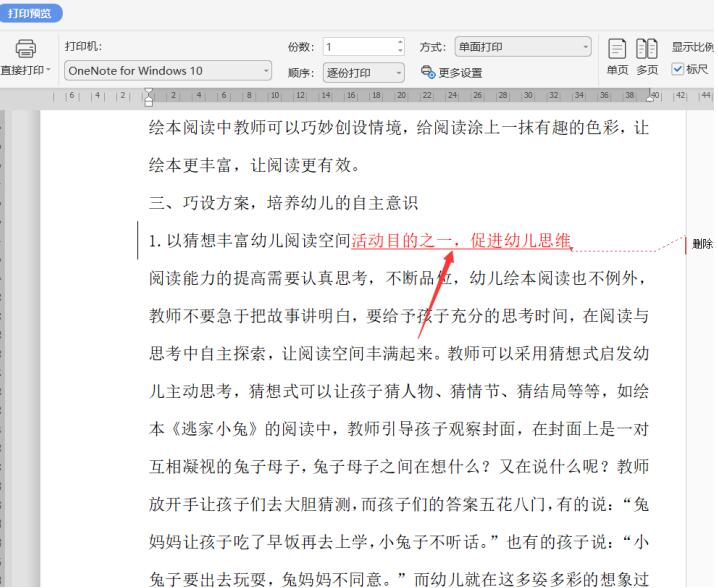Viewport: 718px width, 588px height.
Task: Expand the OneNote for Windows 10 printer list
Action: point(266,71)
